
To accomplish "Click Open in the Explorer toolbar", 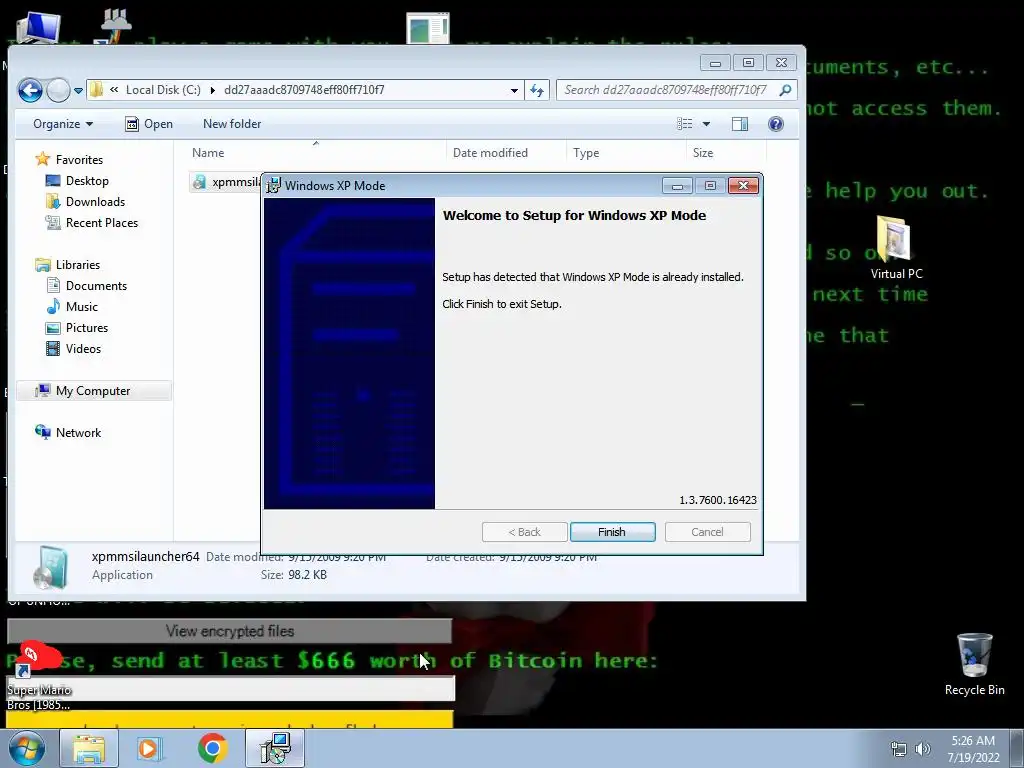I will point(149,123).
